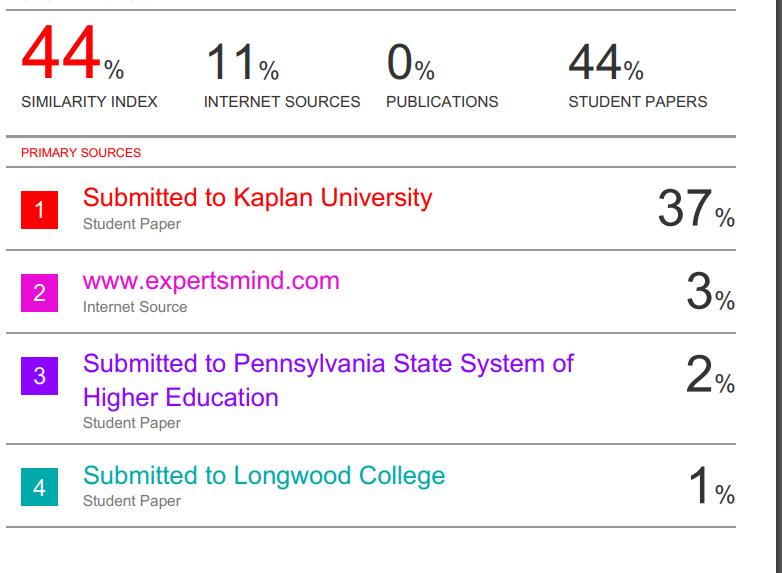Click the 0% Publications figure

410,63
